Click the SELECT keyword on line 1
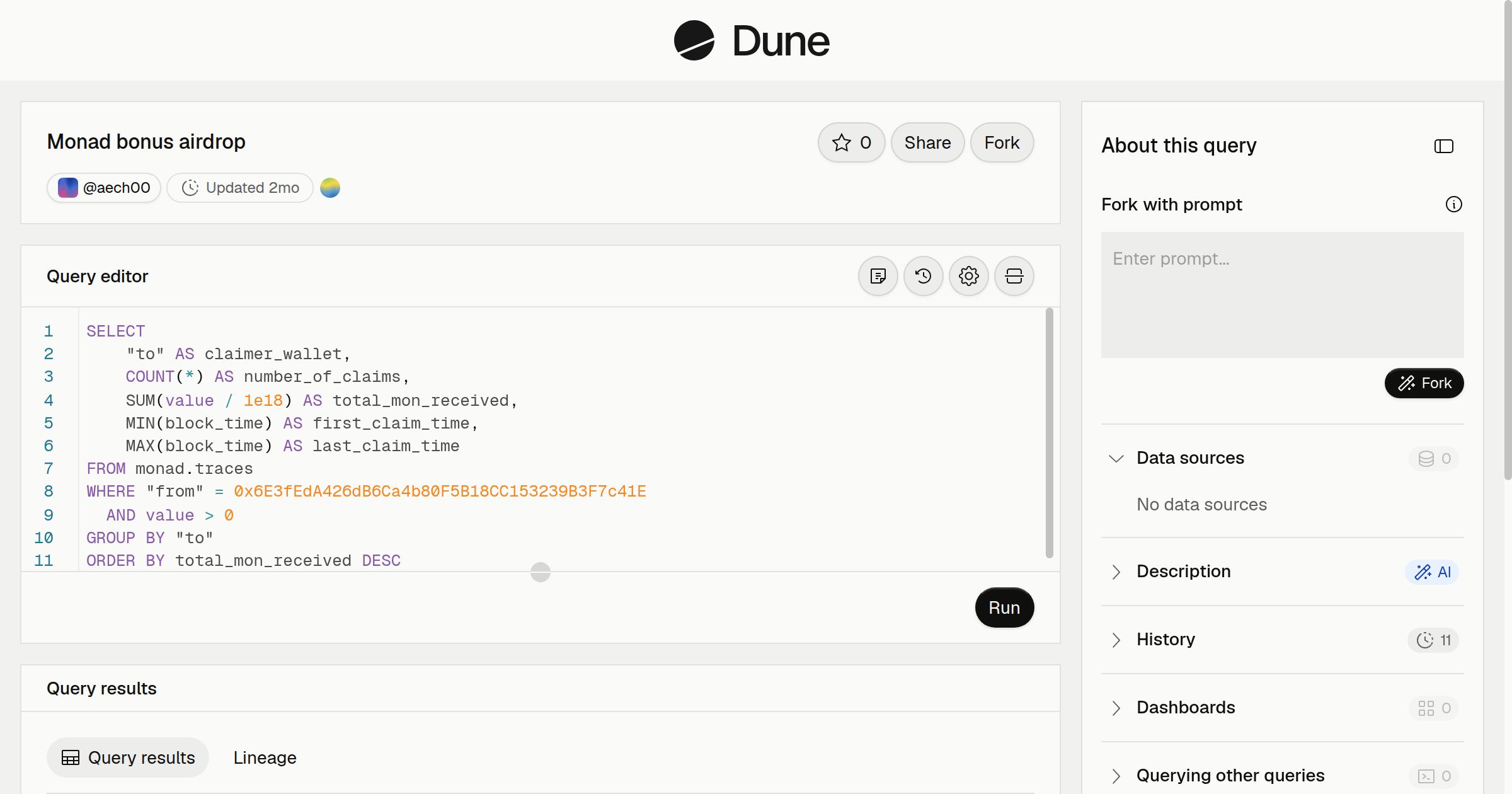Screen dimensions: 1512x794 [116, 331]
